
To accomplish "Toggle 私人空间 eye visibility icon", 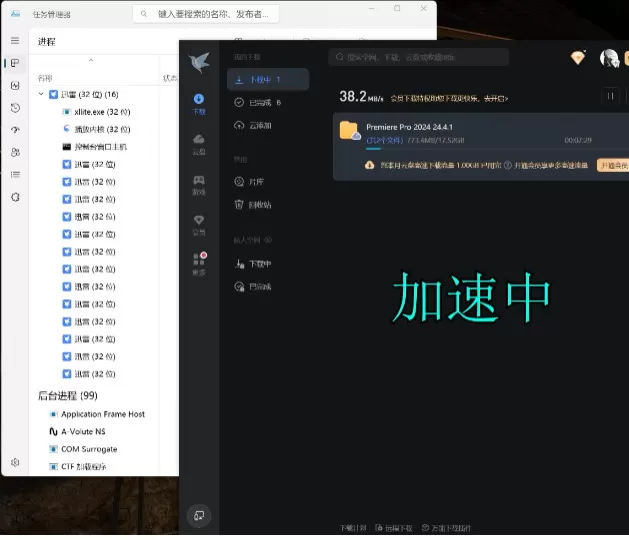I will coord(268,240).
